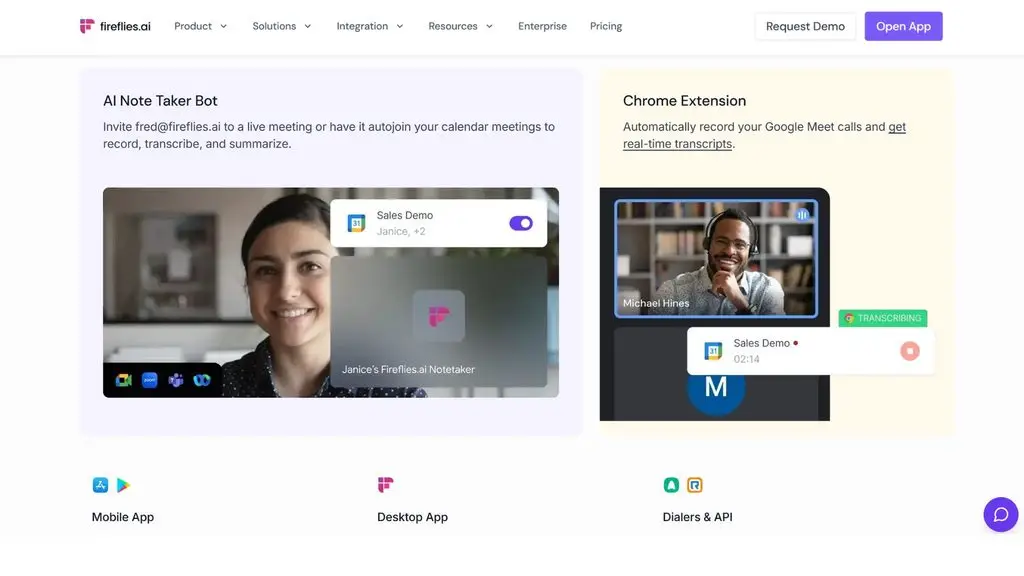Select the Desktop App heading
Viewport: 1024px width, 576px height.
(412, 517)
